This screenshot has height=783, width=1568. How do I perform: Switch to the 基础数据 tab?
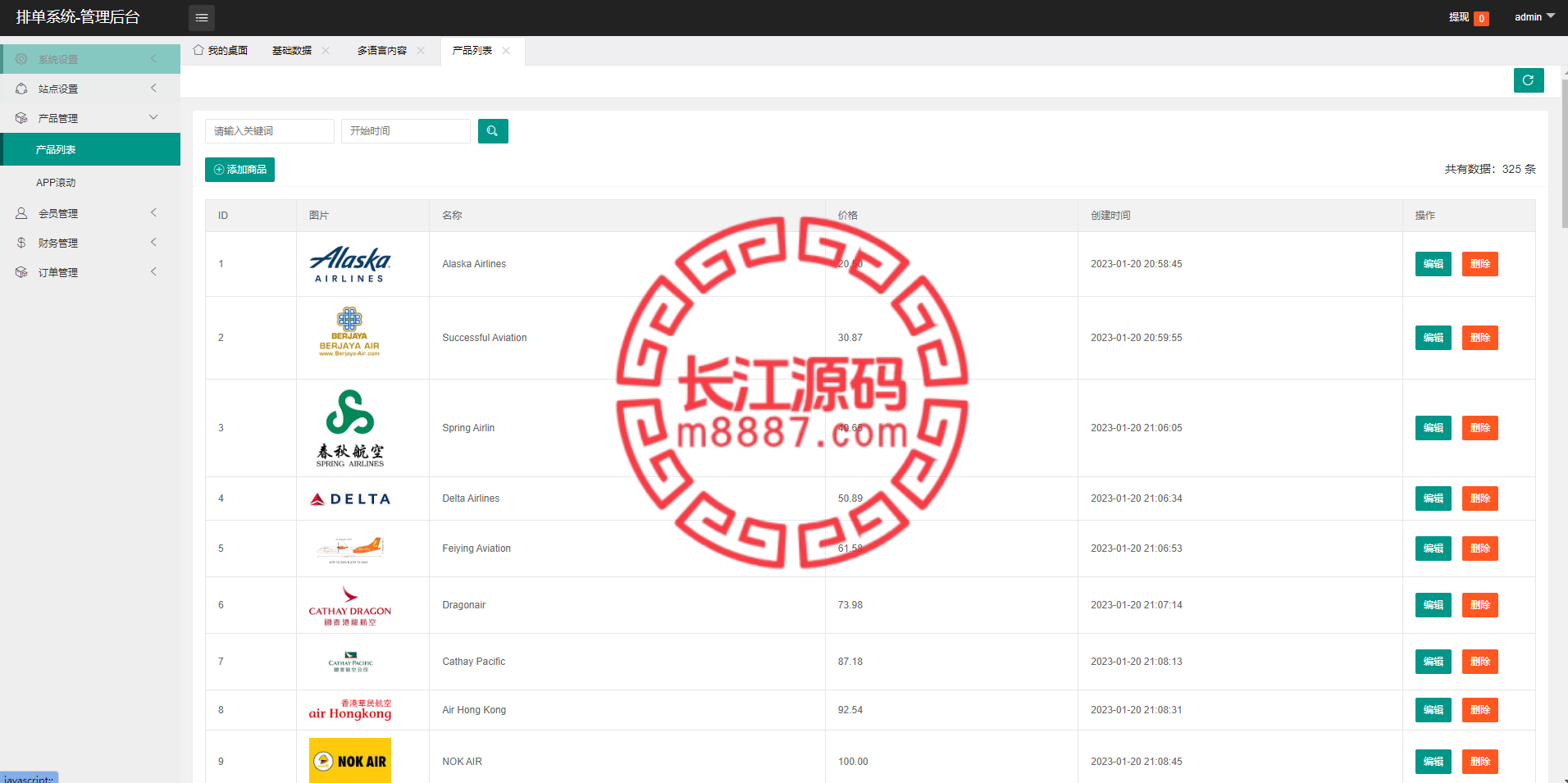(x=292, y=51)
